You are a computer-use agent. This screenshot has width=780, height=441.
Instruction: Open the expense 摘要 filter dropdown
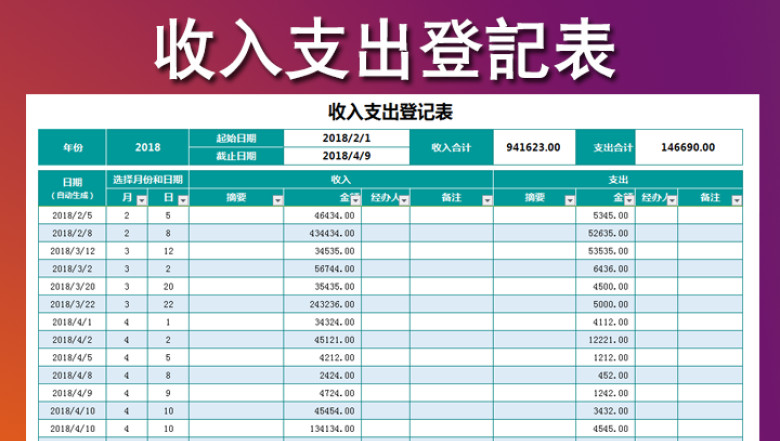(570, 200)
